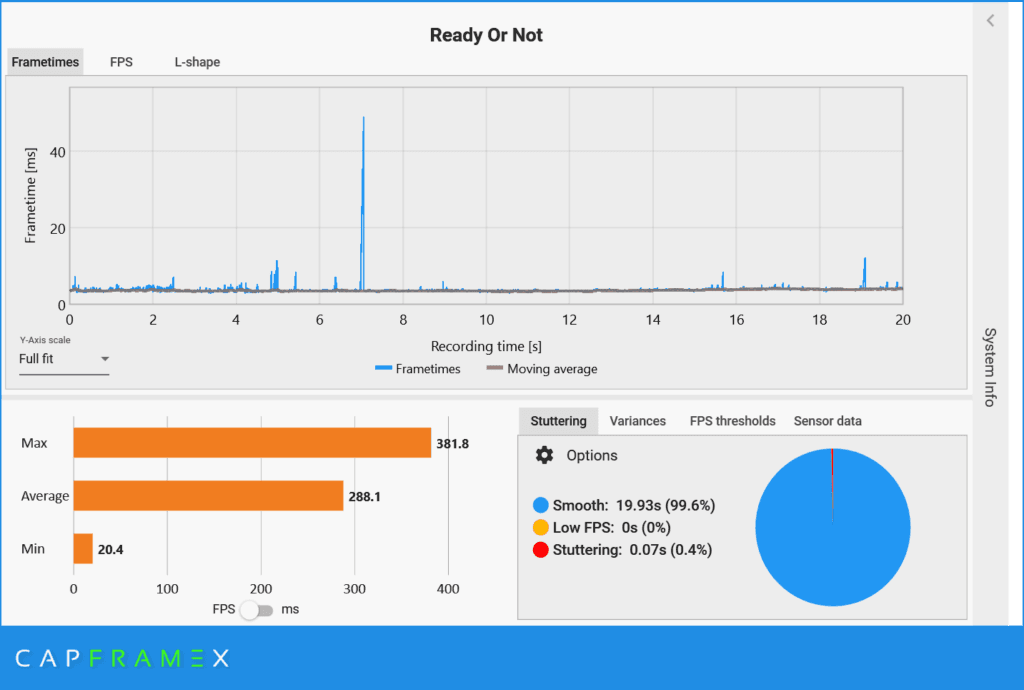
Task: Click the red Stuttering legend dot
Action: point(541,550)
